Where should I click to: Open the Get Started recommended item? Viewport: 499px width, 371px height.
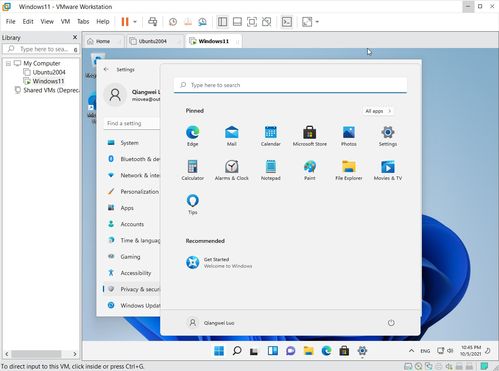[x=219, y=263]
